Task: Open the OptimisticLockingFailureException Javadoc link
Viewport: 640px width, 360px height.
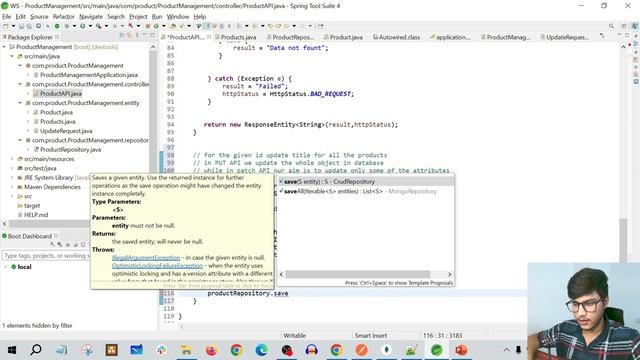Action: (157, 266)
